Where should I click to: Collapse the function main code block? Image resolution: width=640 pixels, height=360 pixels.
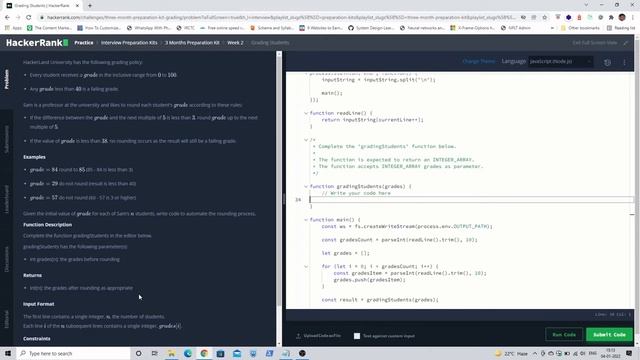306,220
